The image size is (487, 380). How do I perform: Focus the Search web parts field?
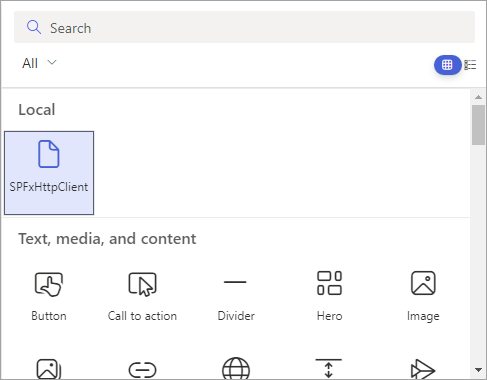(x=244, y=27)
